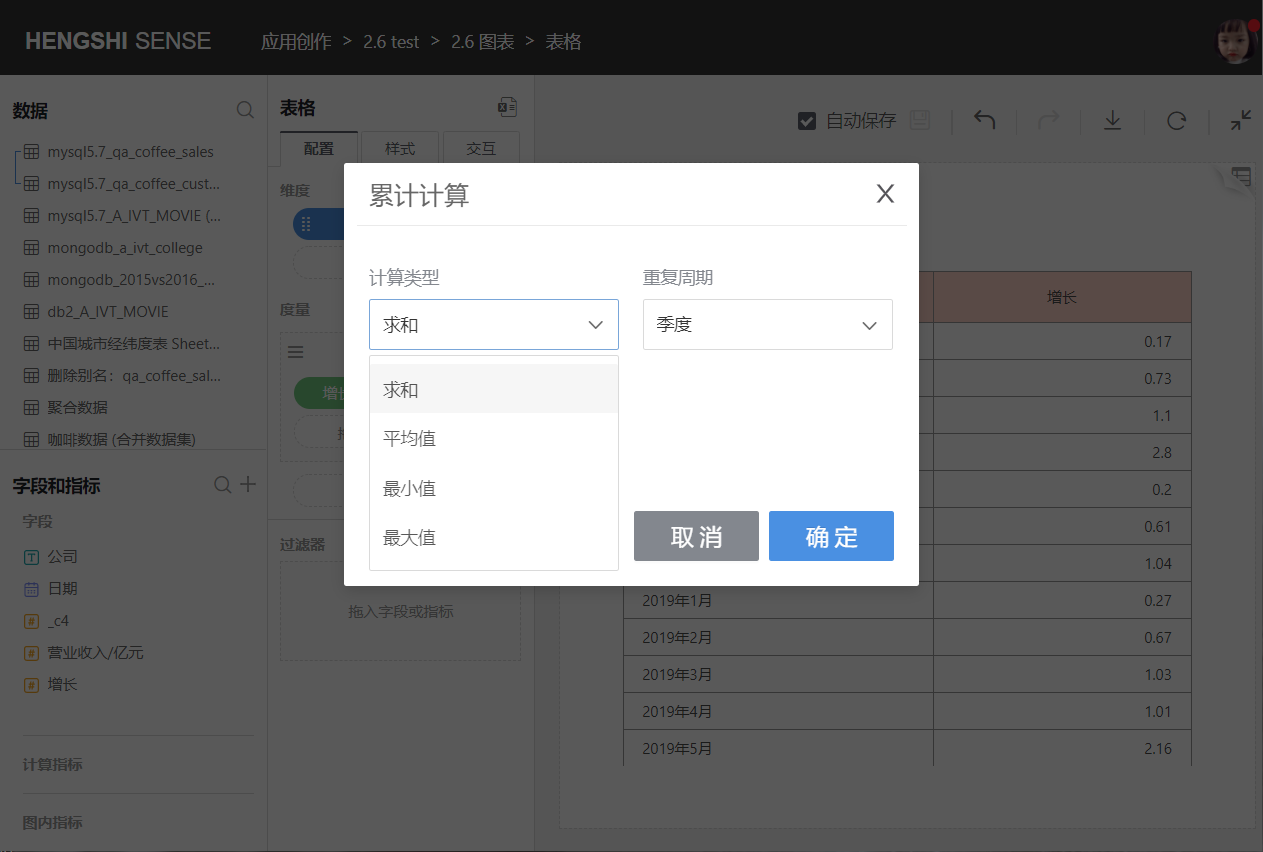This screenshot has height=852, width=1263.
Task: Click the save disk icon
Action: 920,121
